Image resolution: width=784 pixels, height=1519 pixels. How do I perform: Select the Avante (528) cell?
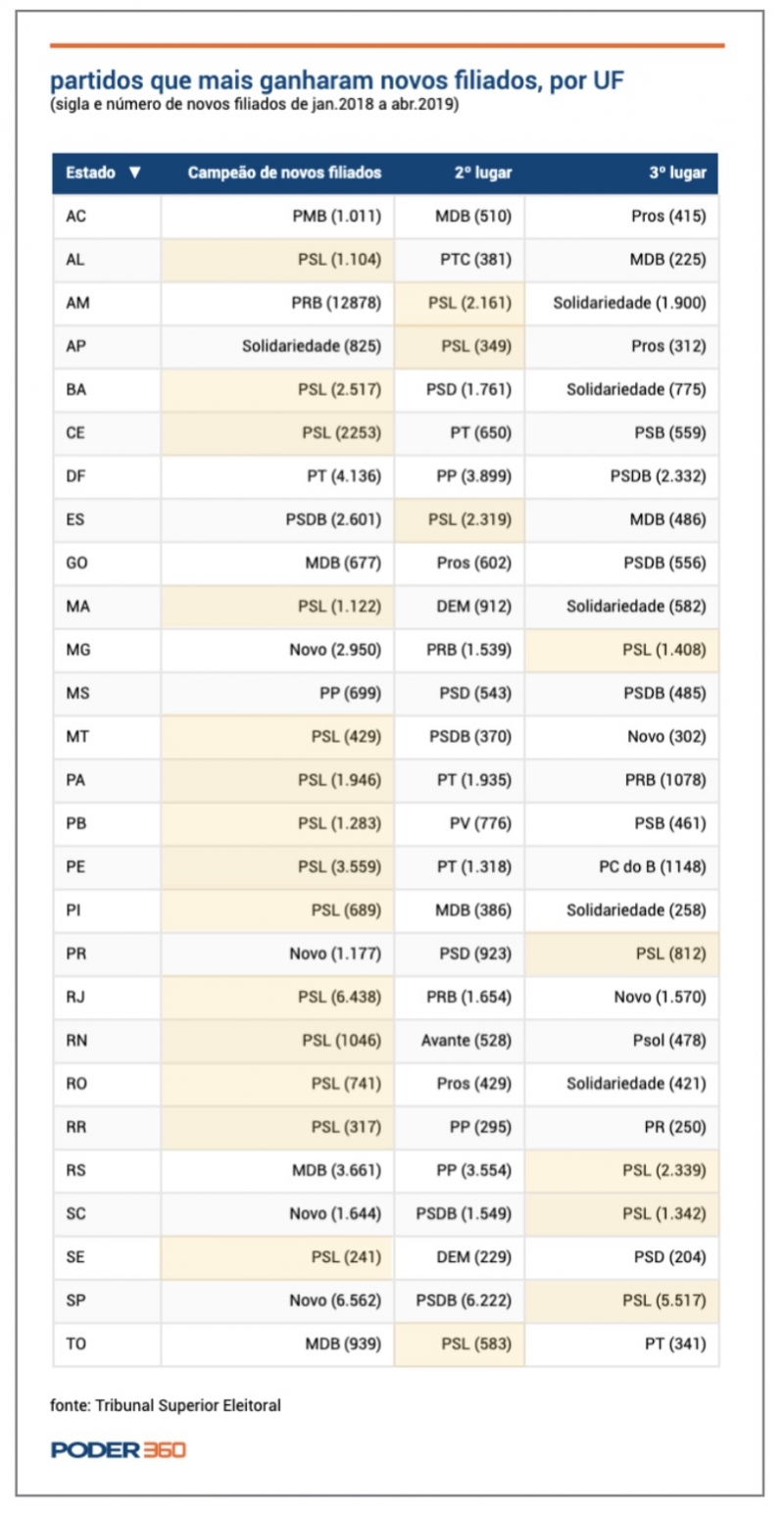click(473, 1040)
